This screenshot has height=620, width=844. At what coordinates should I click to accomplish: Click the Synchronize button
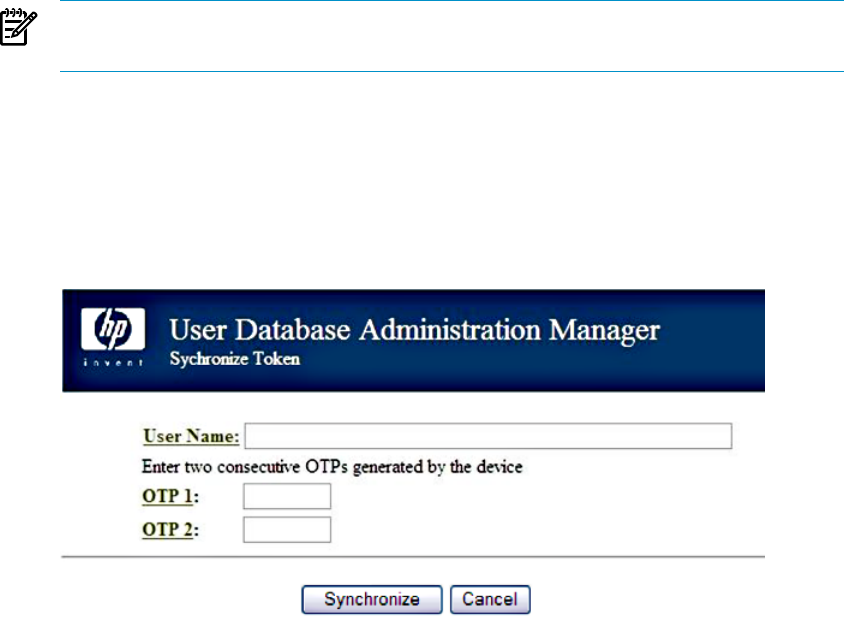click(372, 600)
